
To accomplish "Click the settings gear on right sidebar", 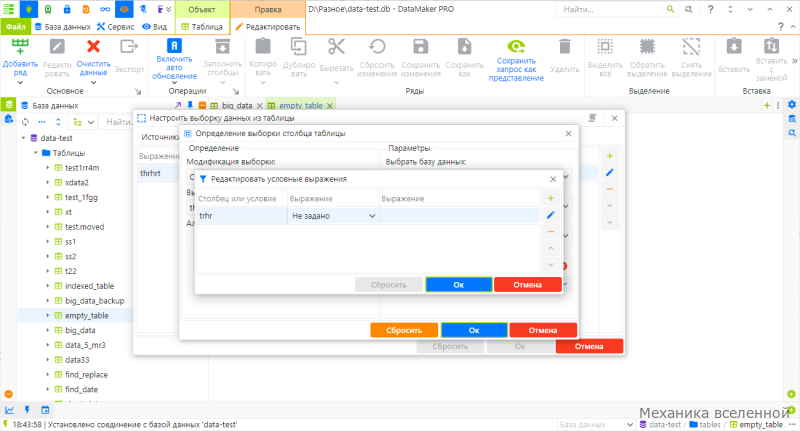I will (792, 105).
